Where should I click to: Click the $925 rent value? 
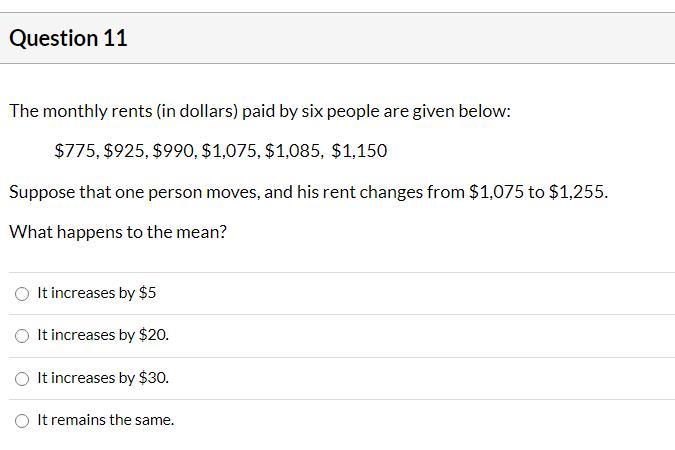(124, 151)
